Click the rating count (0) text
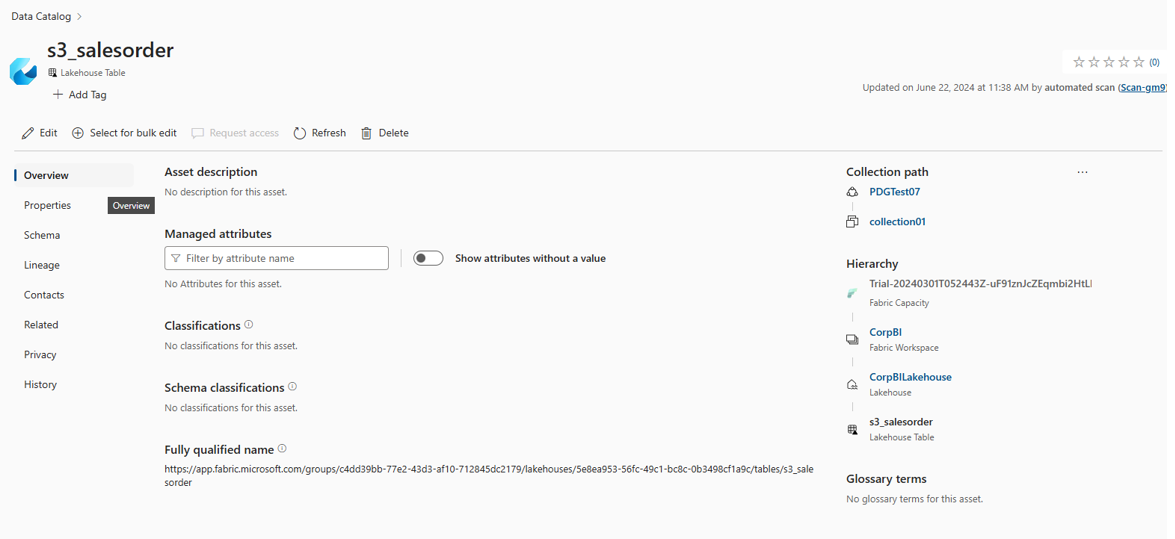This screenshot has height=539, width=1175. point(1155,62)
